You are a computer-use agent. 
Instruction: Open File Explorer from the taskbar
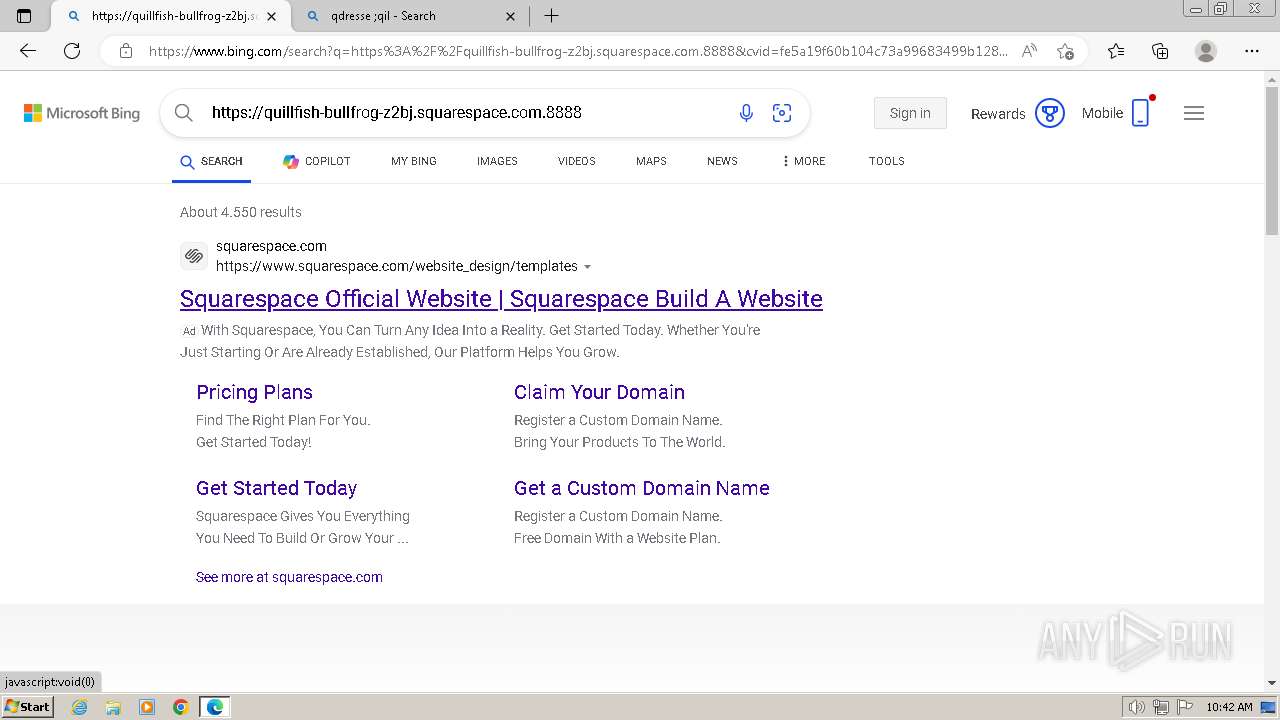click(x=113, y=707)
